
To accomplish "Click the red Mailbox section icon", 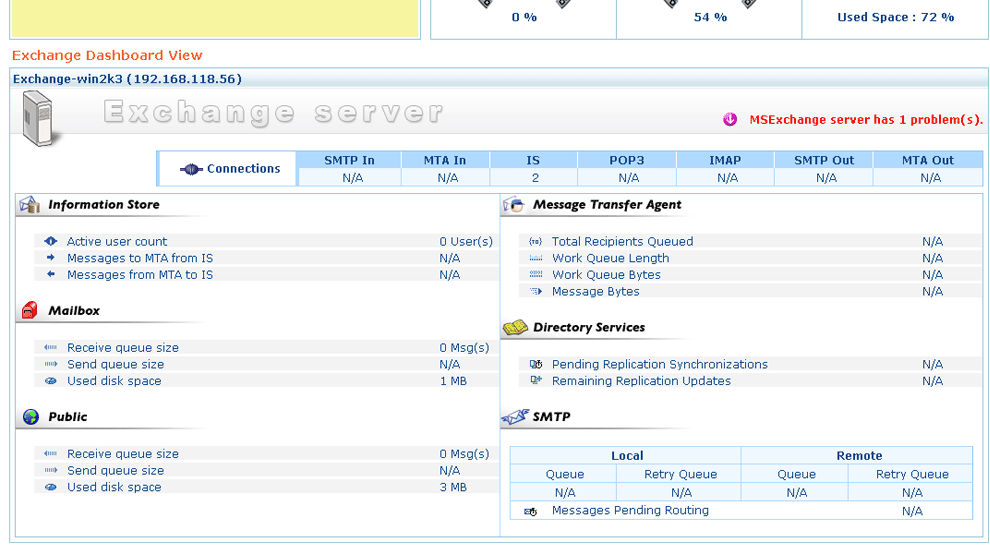I will 30,311.
